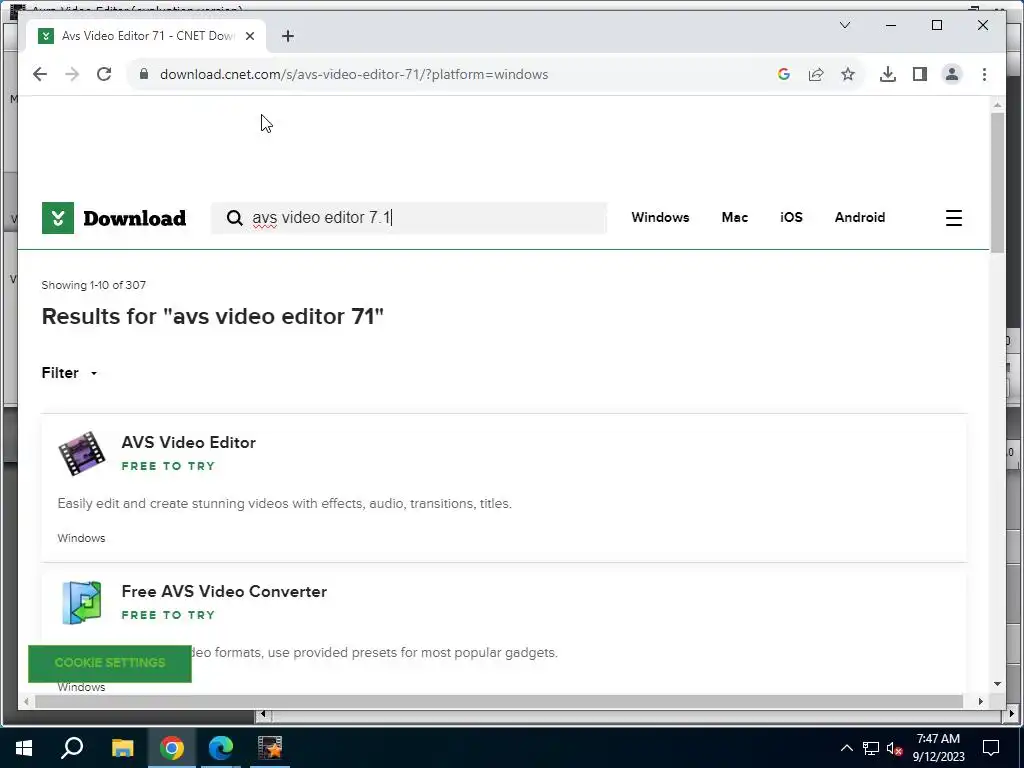Reload the CNET download page
1024x768 pixels.
click(x=104, y=74)
